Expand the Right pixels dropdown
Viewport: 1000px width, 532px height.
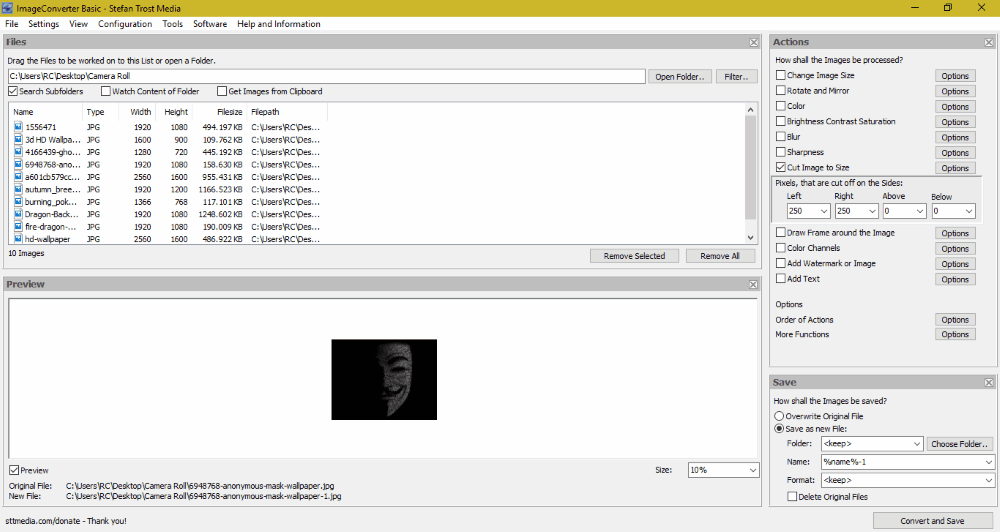(x=872, y=211)
